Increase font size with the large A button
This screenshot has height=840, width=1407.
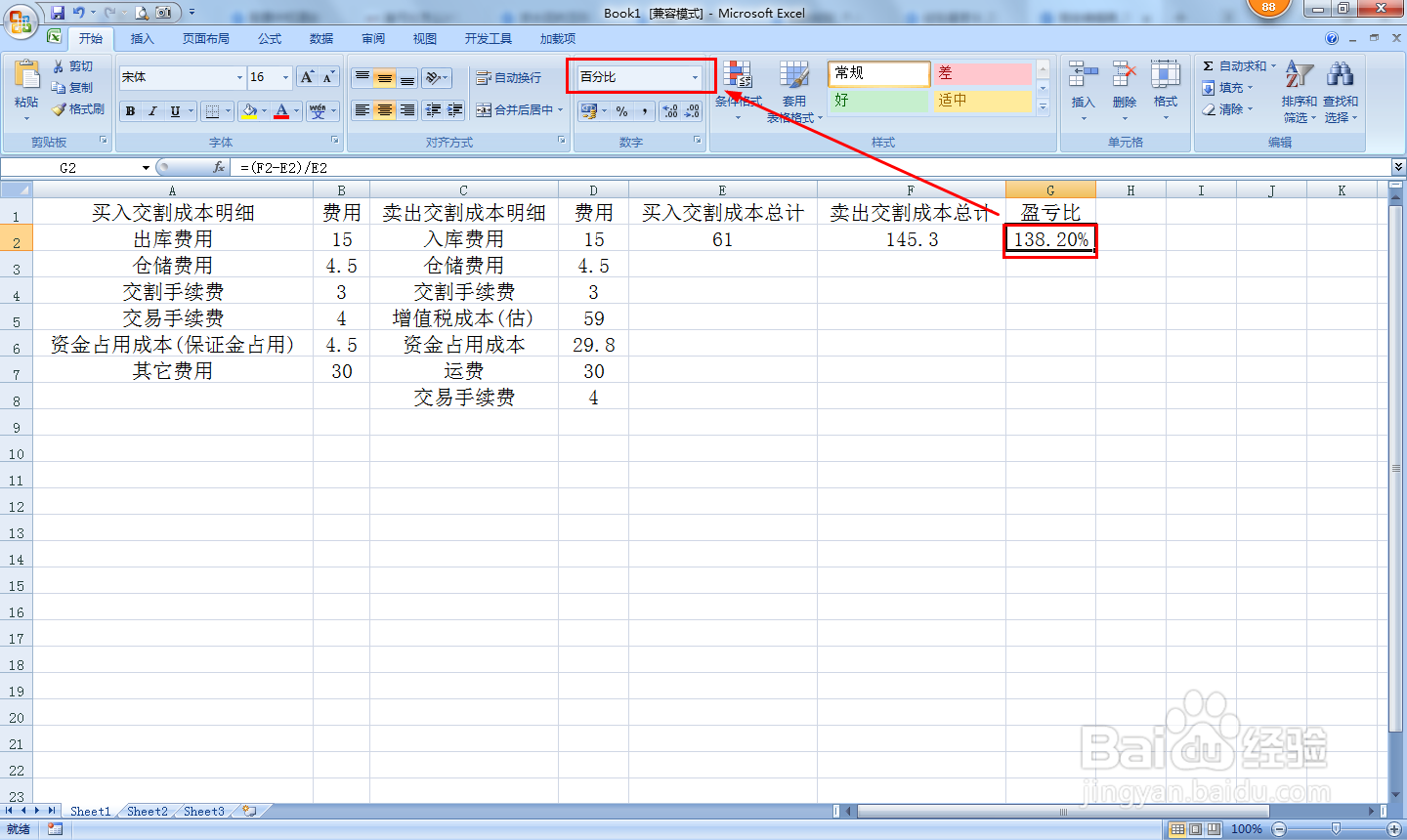(308, 77)
